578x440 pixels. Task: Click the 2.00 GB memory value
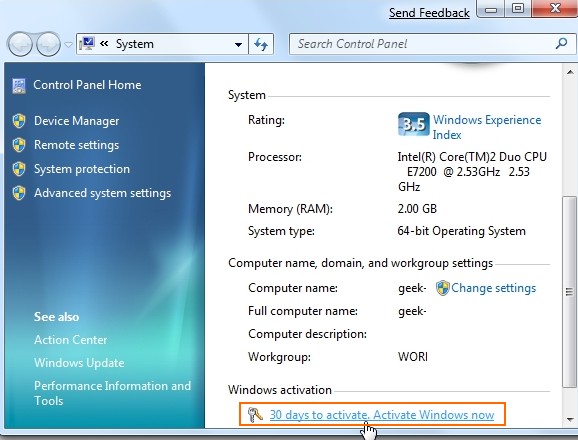417,209
